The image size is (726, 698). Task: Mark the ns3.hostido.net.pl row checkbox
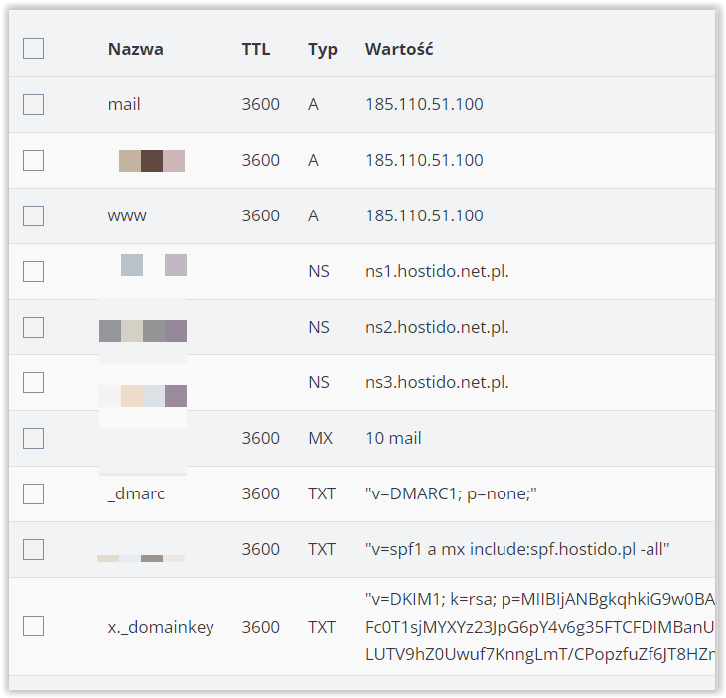[33, 382]
